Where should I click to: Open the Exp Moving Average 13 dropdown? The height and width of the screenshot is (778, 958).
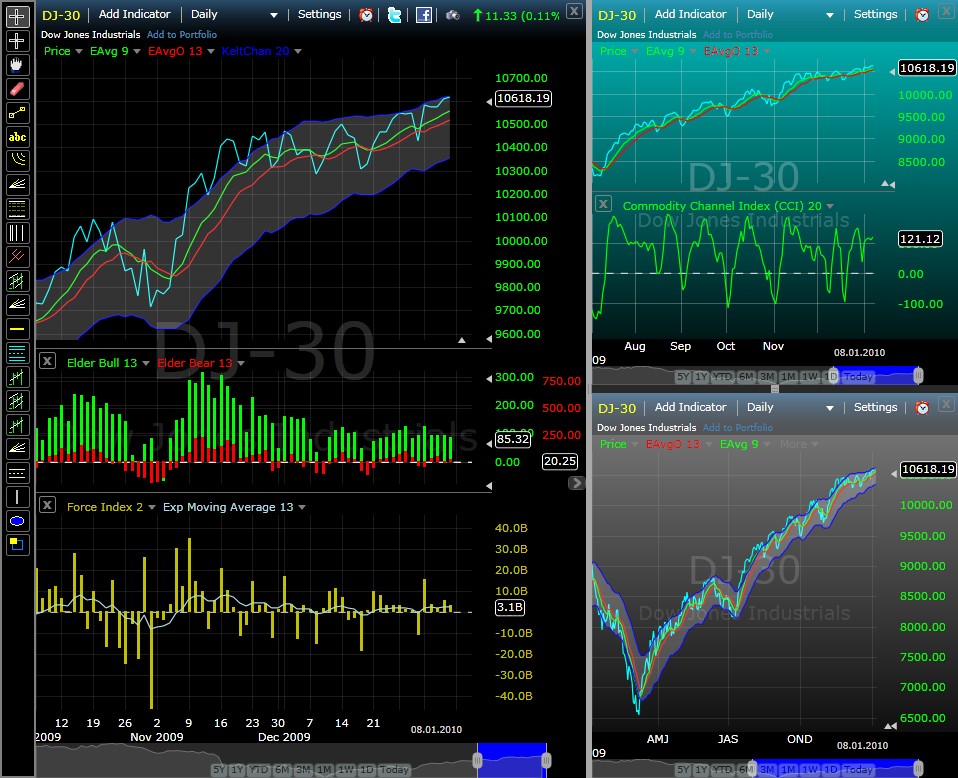tap(302, 507)
